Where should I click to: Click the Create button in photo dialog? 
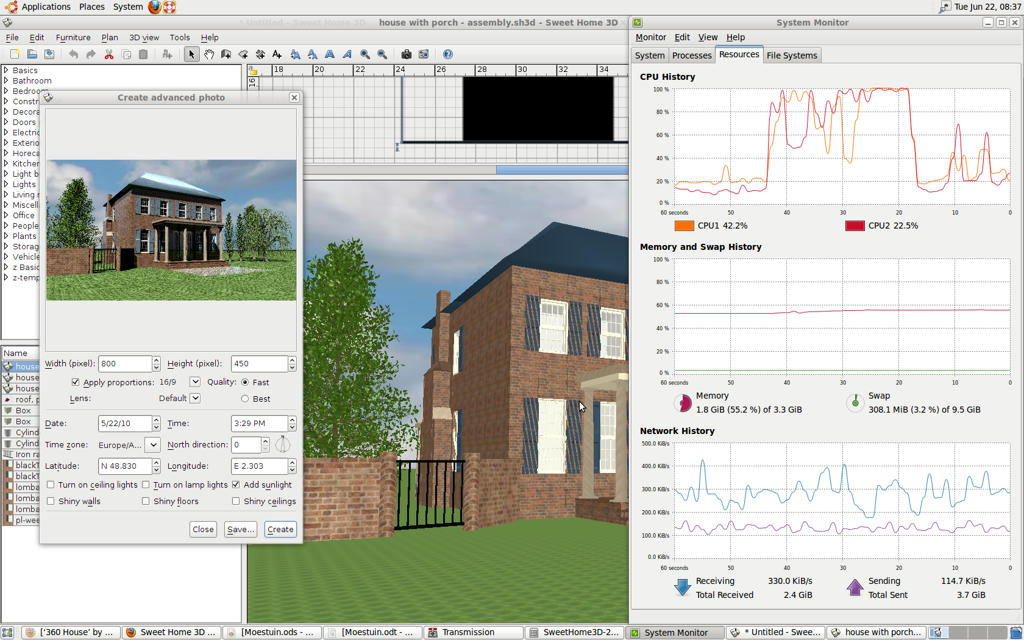(x=280, y=529)
